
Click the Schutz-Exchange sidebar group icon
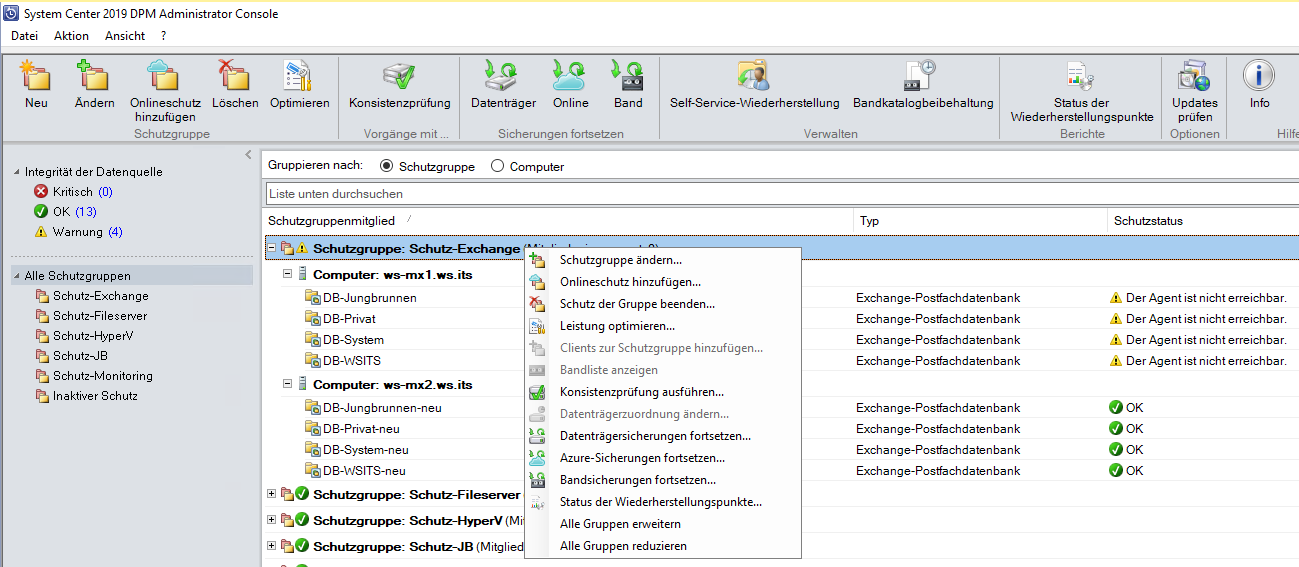[42, 296]
